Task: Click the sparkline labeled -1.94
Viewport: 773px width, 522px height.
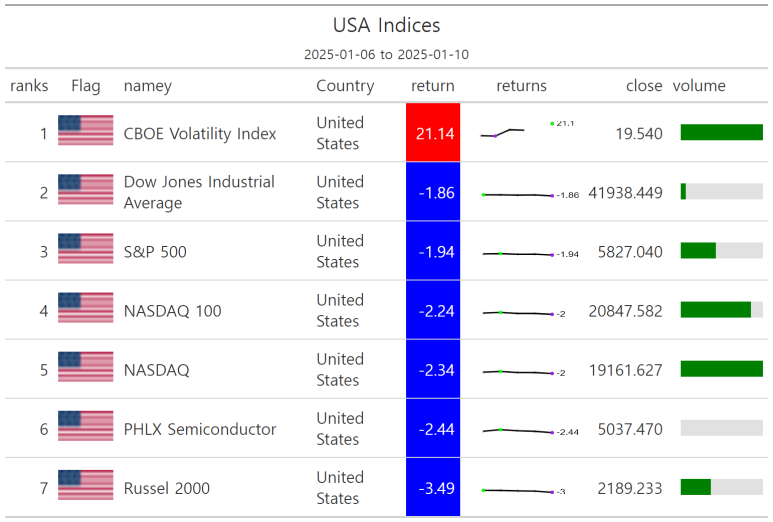Action: point(530,254)
